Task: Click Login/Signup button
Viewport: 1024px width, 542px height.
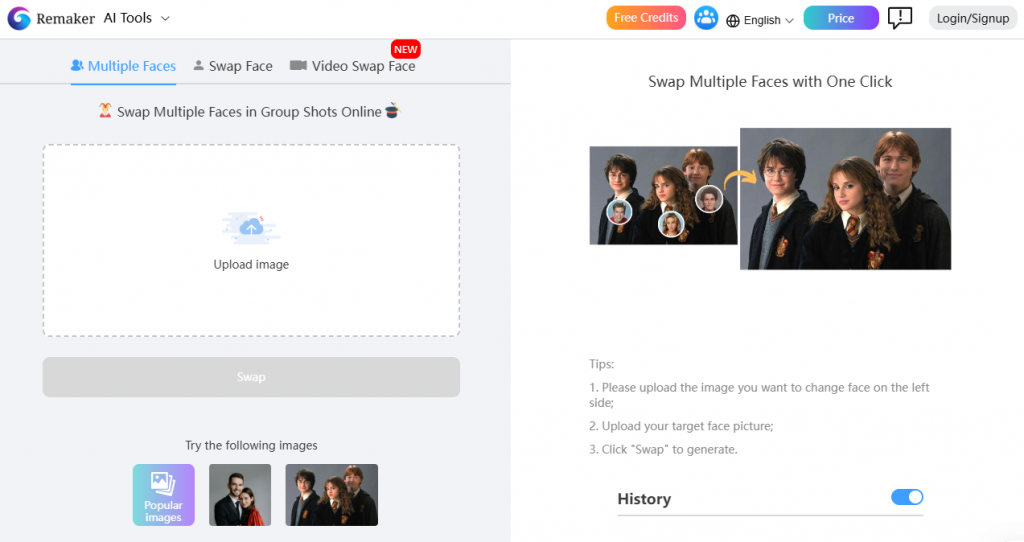Action: coord(972,18)
